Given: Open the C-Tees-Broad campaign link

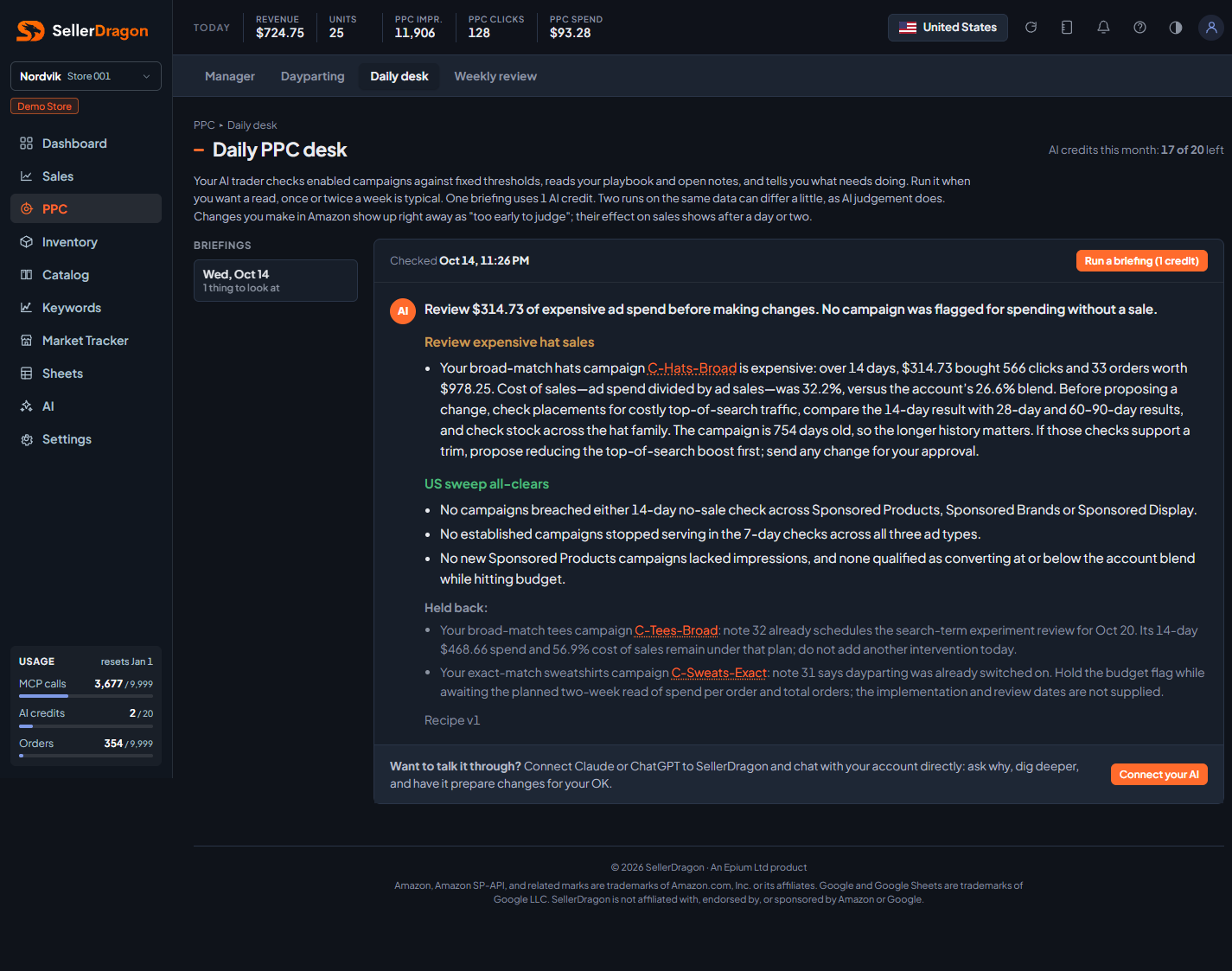Looking at the screenshot, I should point(676,630).
